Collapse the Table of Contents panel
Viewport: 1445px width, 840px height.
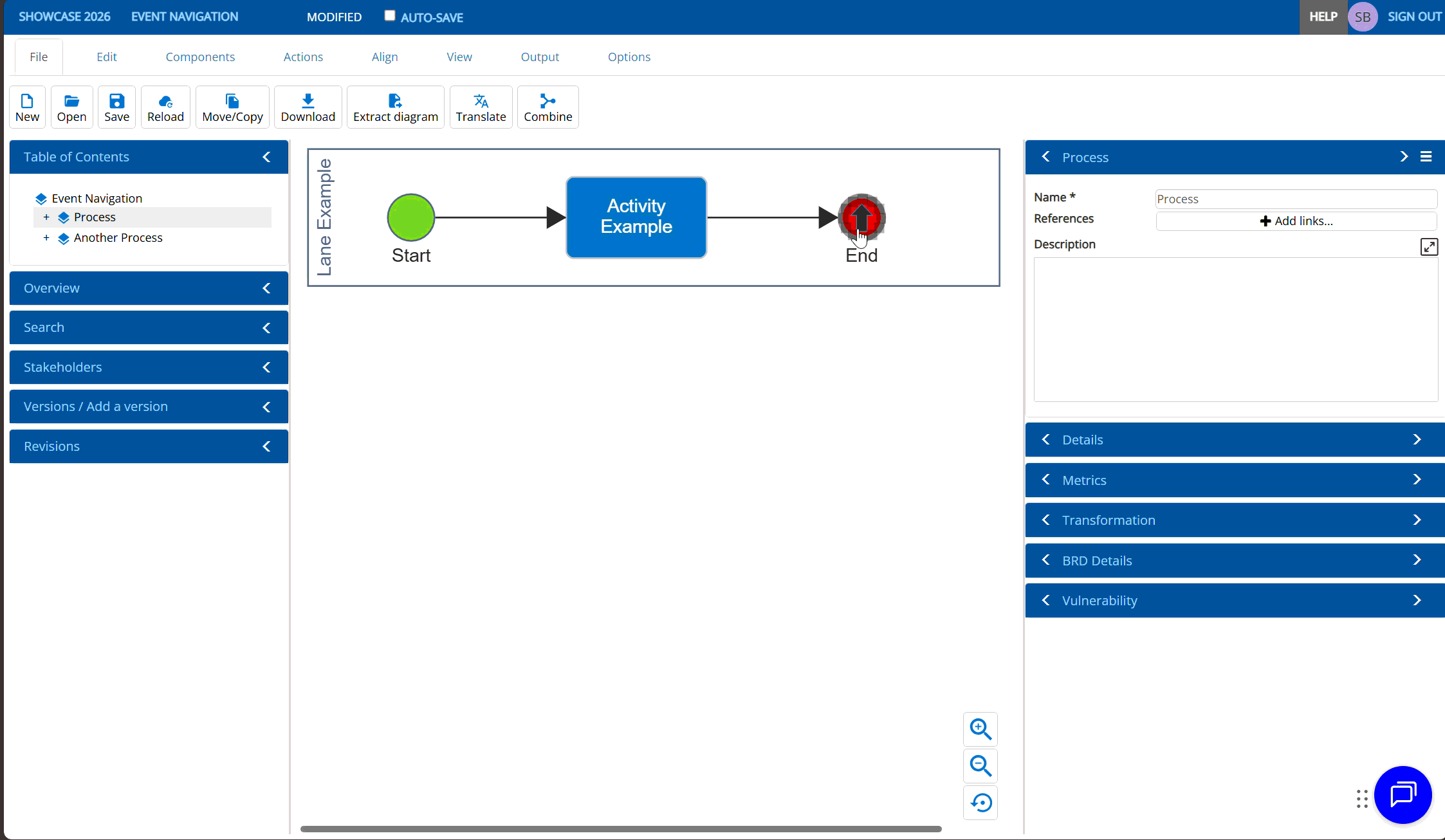(266, 157)
